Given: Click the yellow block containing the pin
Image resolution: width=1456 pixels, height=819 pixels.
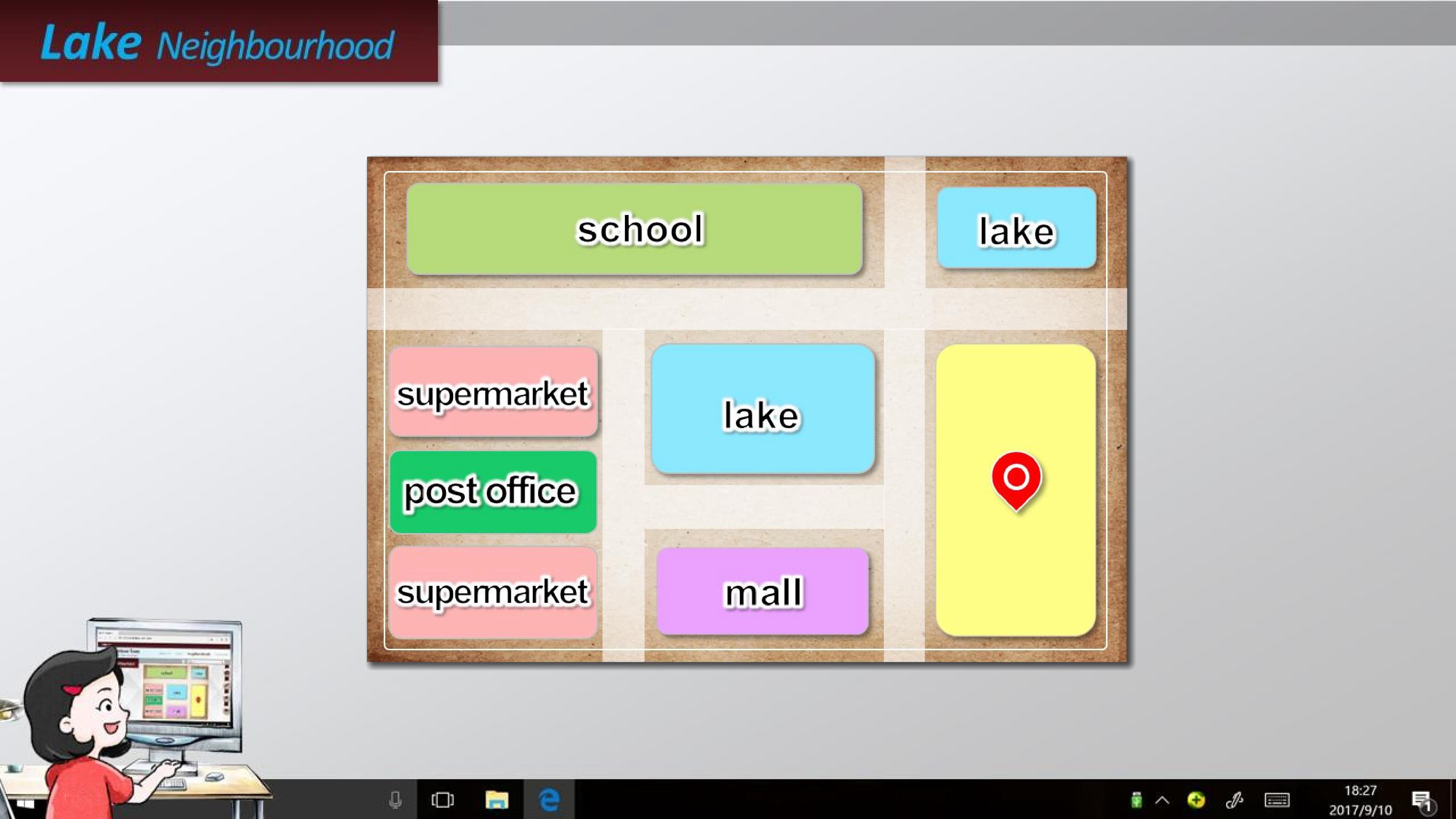Looking at the screenshot, I should [1016, 491].
